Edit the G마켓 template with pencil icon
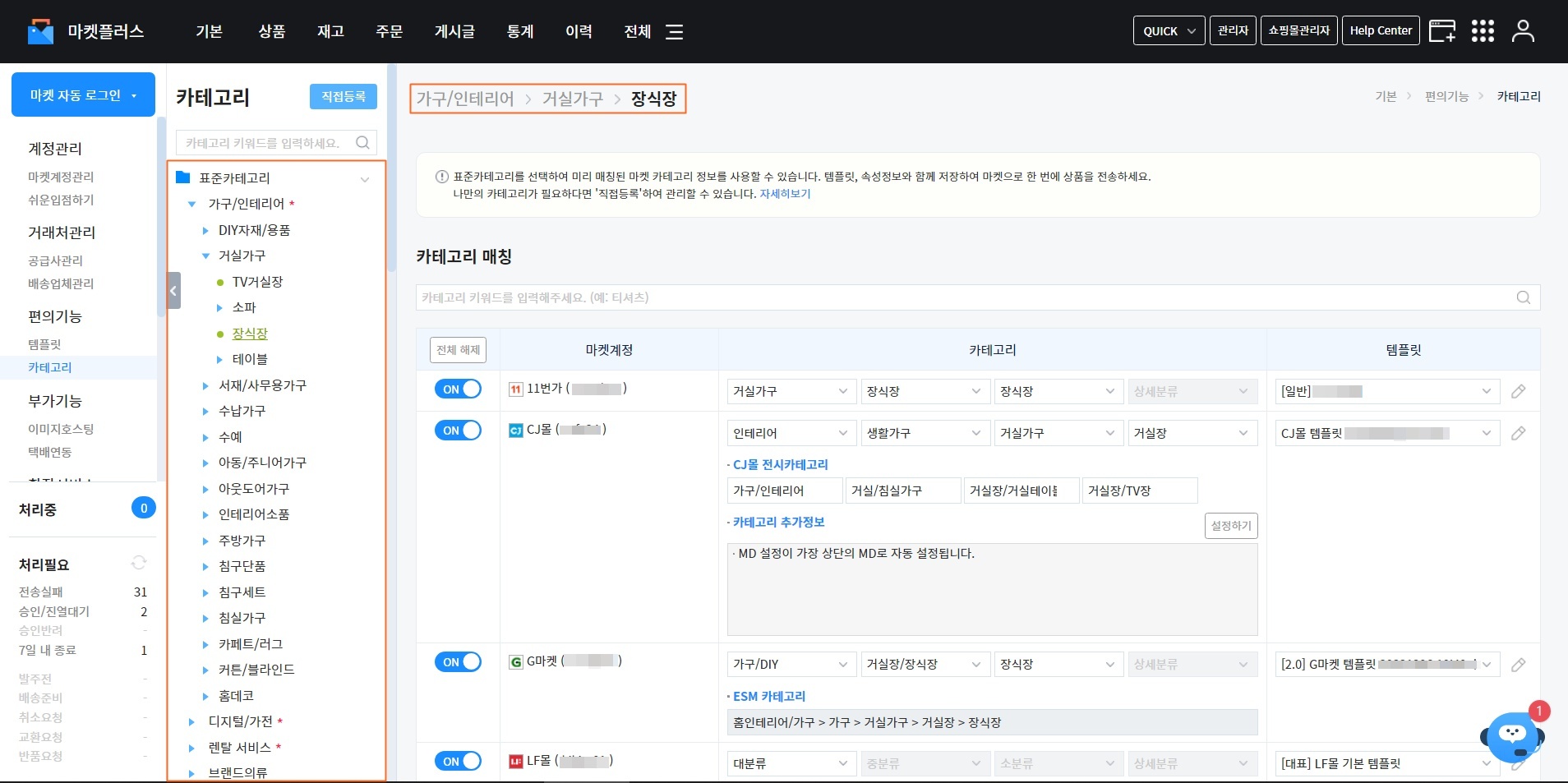 1518,665
